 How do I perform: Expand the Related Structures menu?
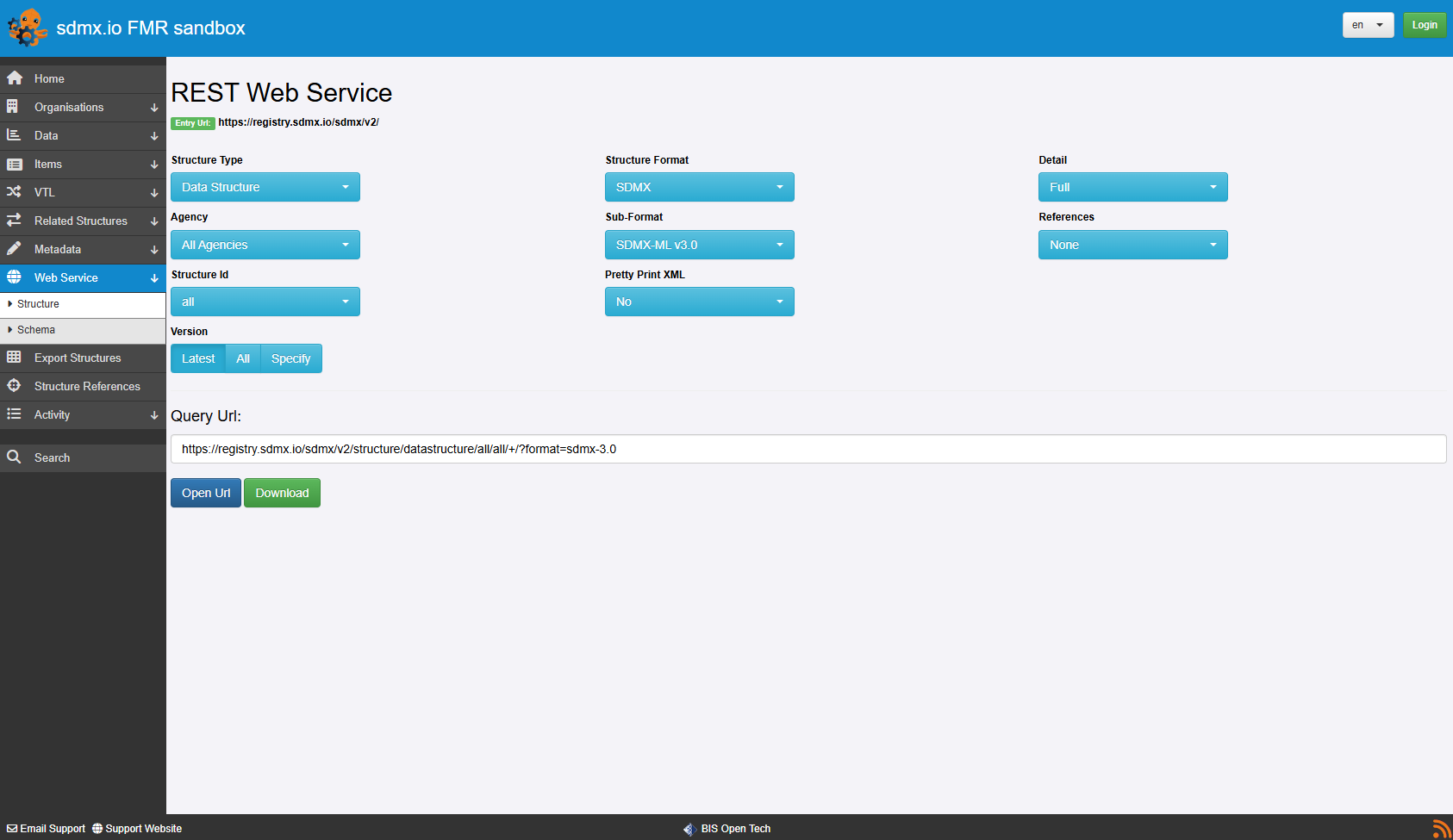[81, 221]
